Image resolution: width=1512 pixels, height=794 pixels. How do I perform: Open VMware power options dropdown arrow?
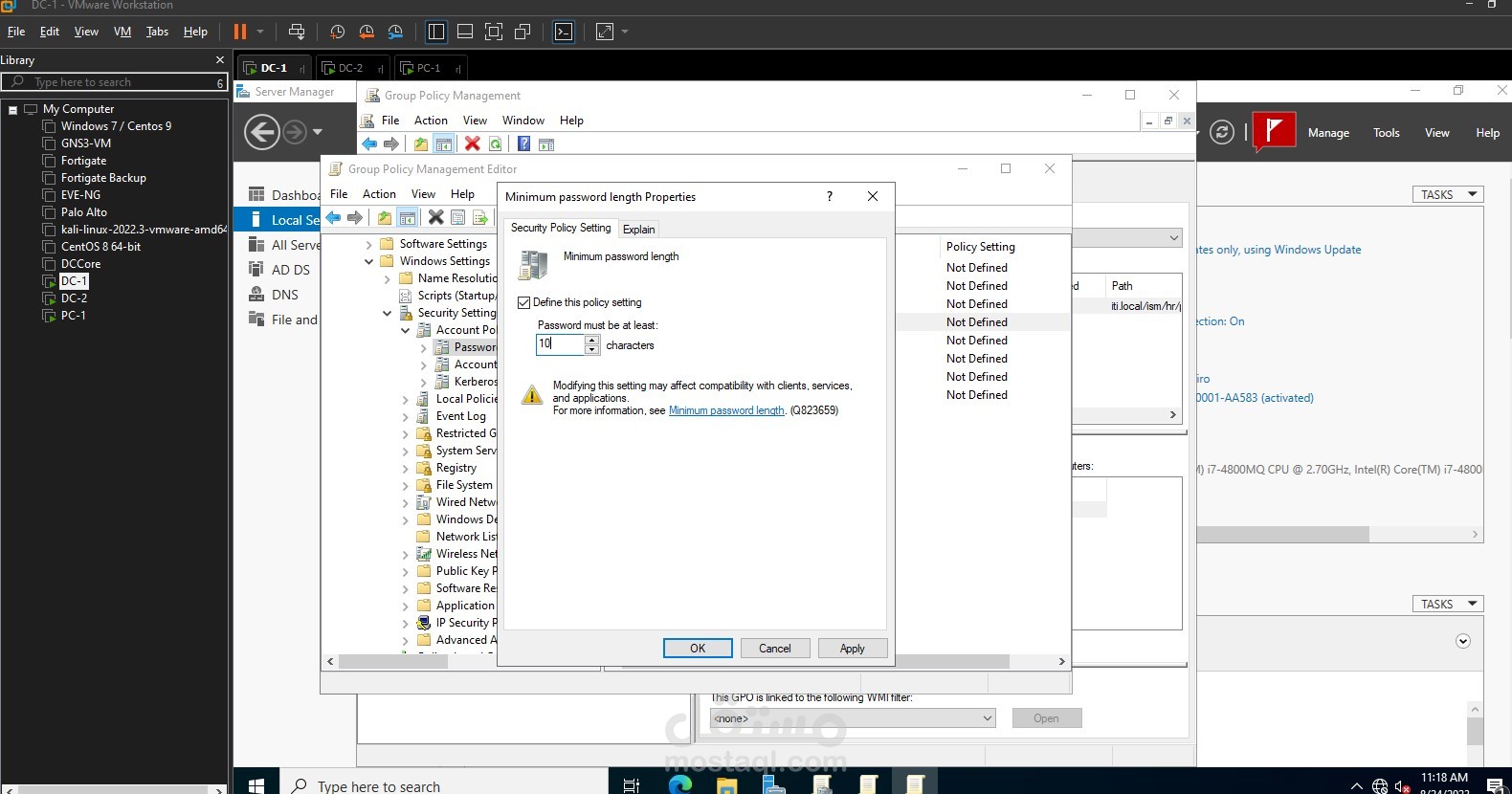(260, 32)
